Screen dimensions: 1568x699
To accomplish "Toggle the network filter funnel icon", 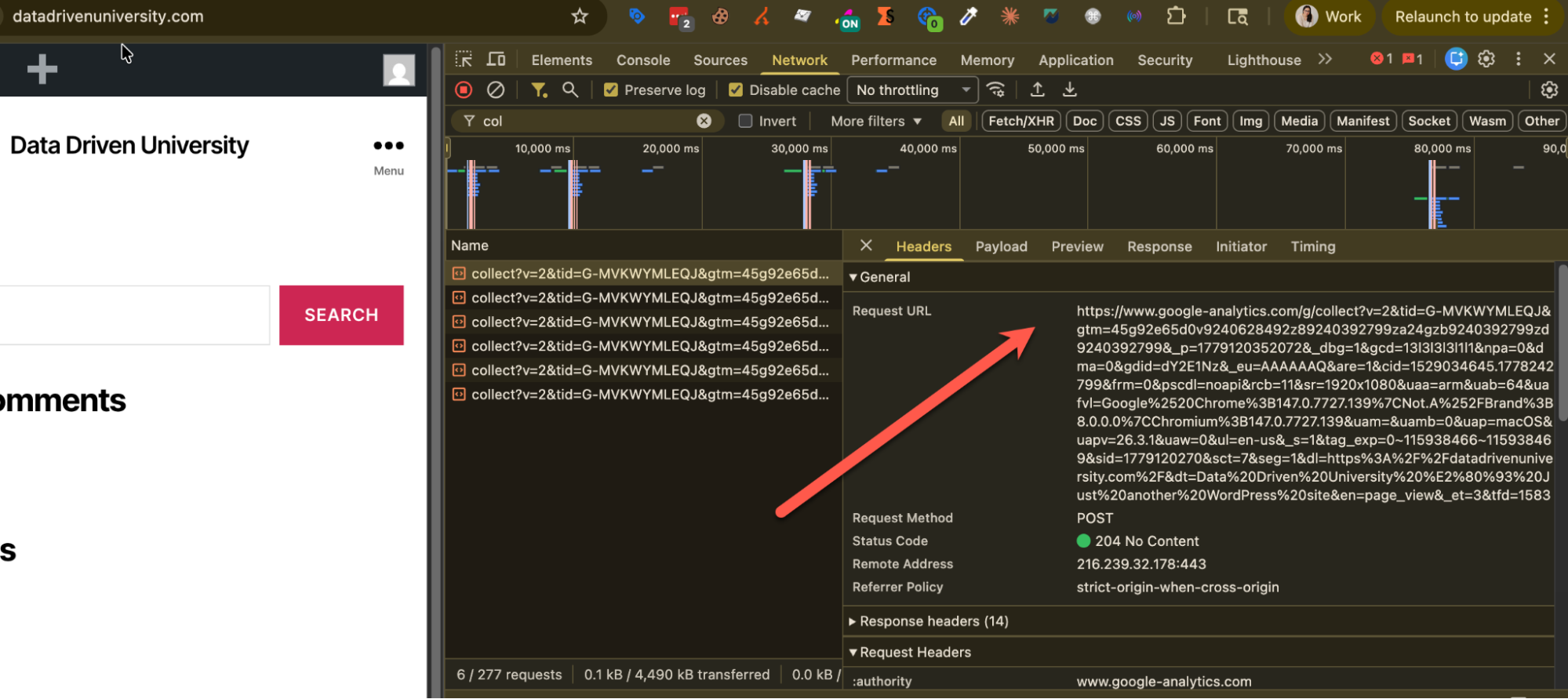I will 539,90.
